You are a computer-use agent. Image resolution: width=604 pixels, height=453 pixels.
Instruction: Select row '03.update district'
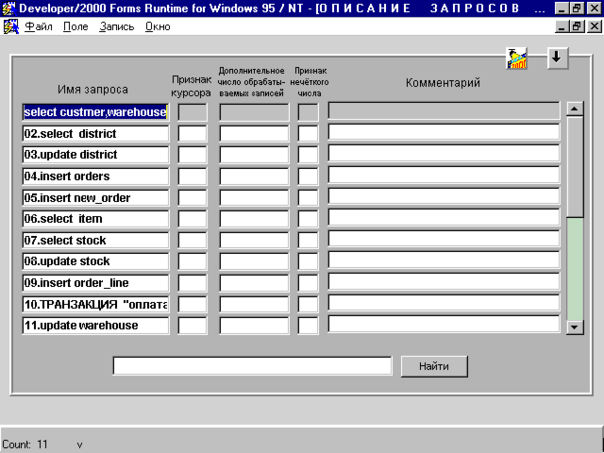pos(96,154)
